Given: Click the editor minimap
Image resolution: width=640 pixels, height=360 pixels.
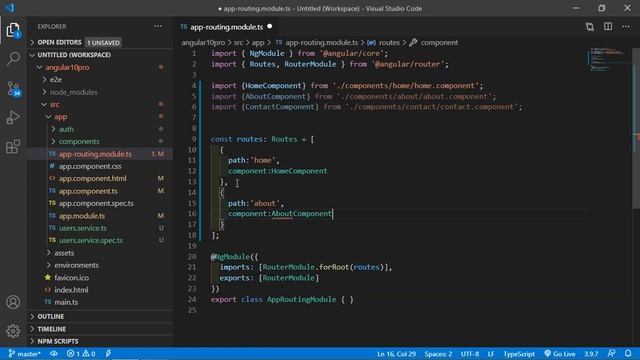Looking at the screenshot, I should pyautogui.click(x=608, y=59).
